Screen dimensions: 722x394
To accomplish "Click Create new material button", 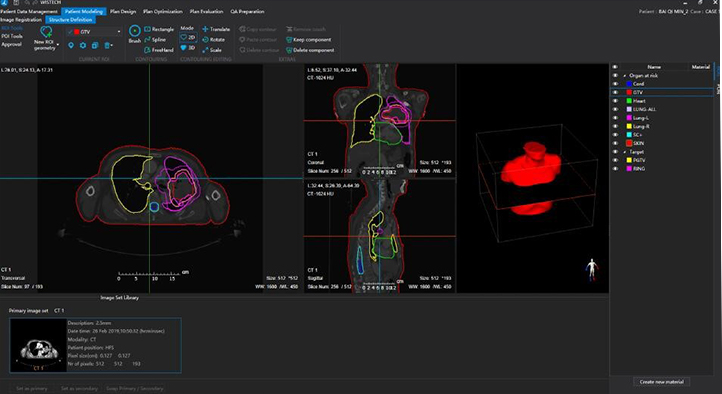I will [662, 382].
